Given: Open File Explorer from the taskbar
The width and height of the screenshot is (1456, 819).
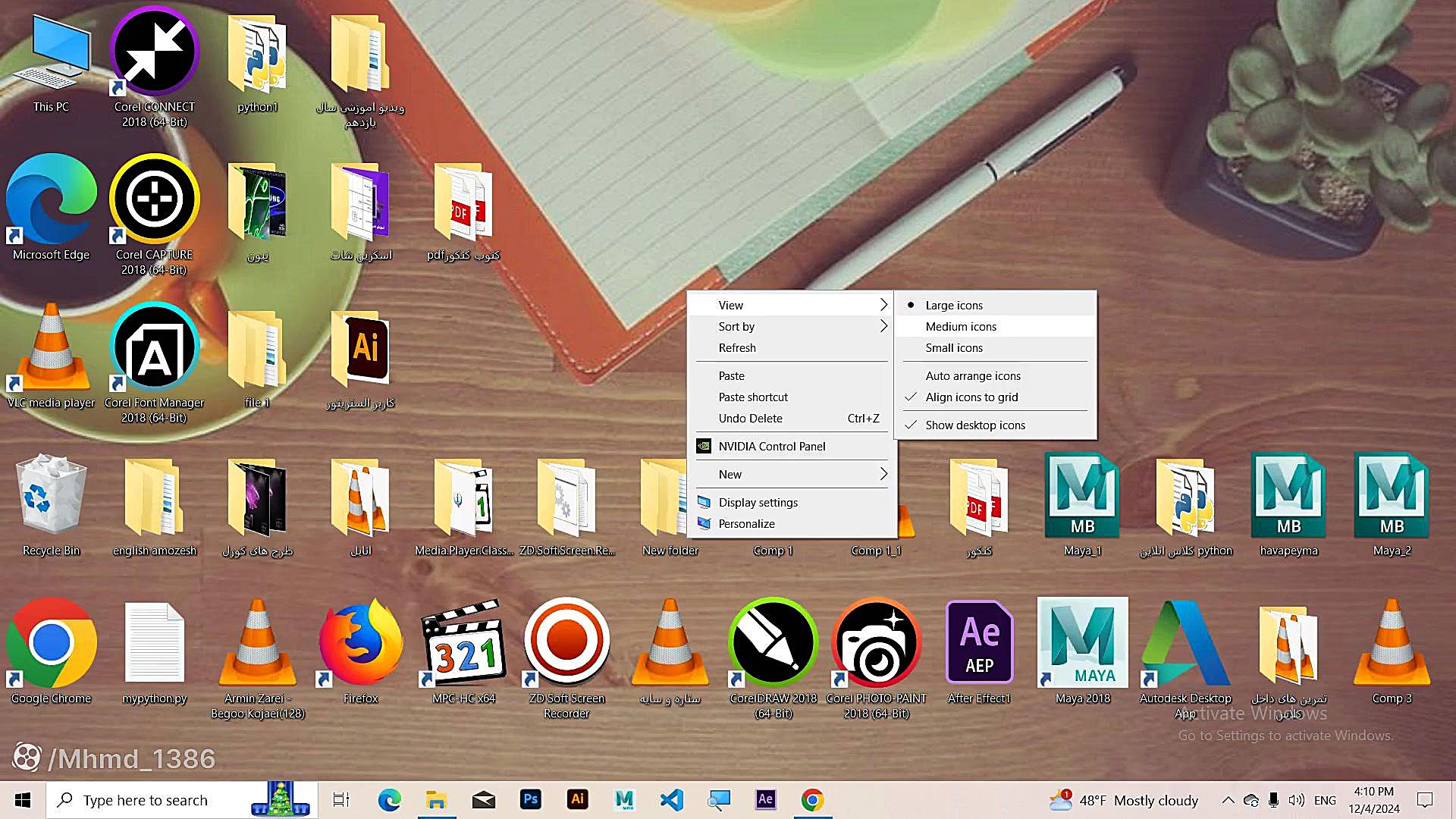Looking at the screenshot, I should [x=436, y=799].
